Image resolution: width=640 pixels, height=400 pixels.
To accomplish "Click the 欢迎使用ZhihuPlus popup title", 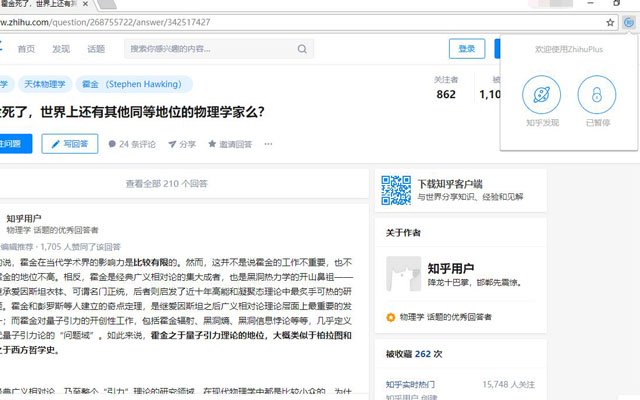I will coord(569,49).
